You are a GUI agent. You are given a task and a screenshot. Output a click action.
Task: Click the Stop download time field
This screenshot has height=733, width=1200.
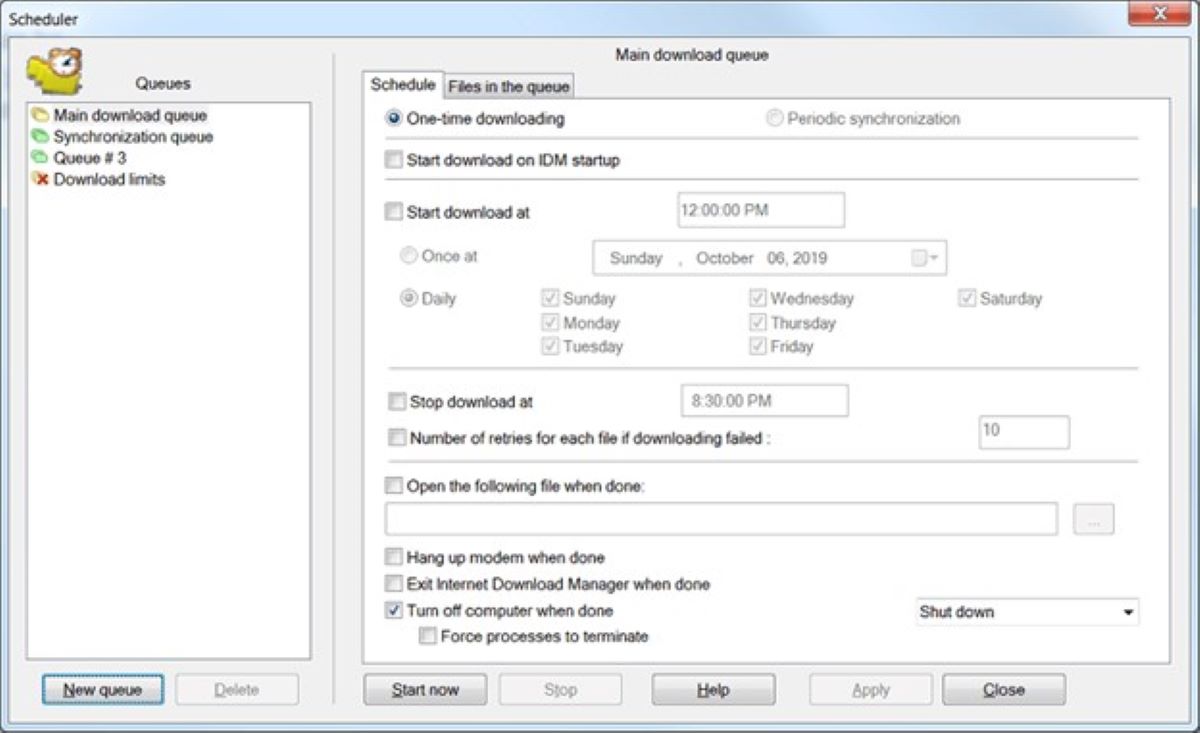(x=764, y=401)
